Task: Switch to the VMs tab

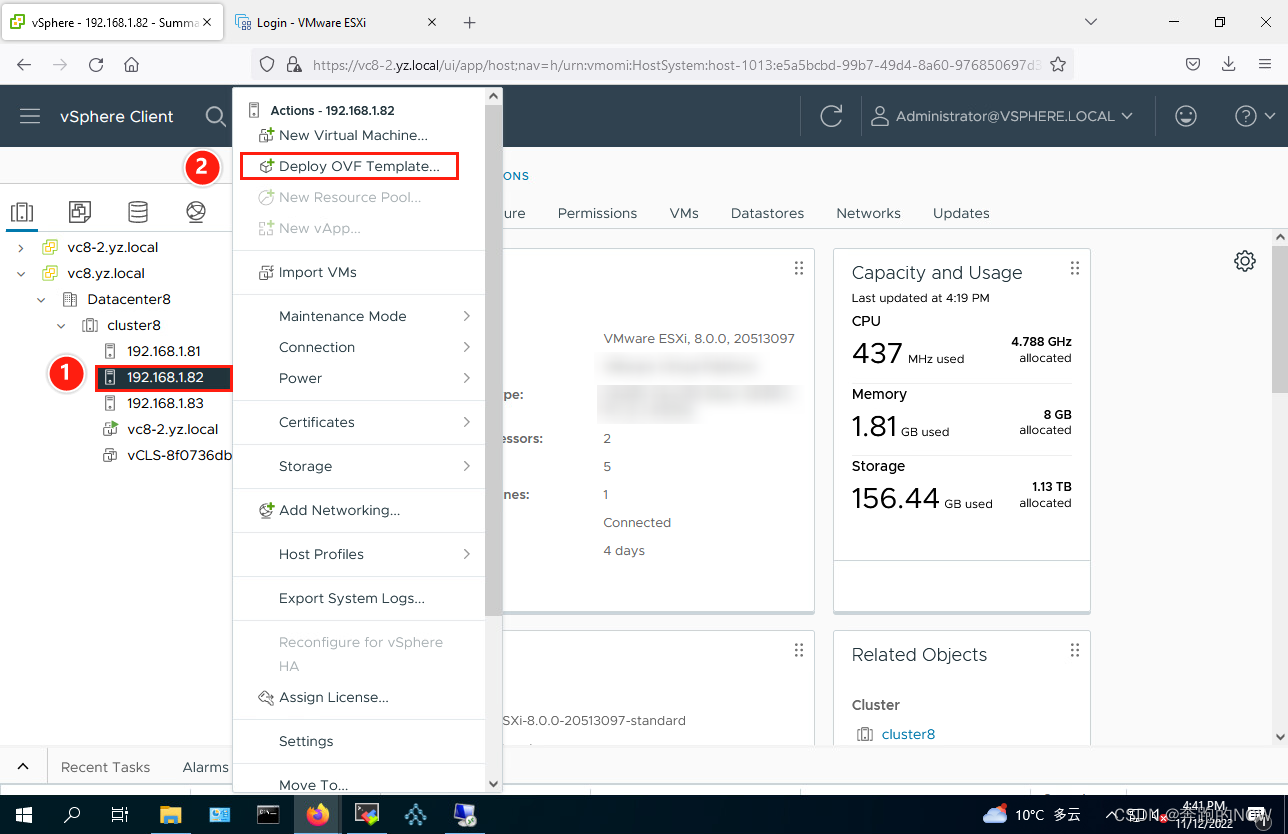Action: click(684, 213)
